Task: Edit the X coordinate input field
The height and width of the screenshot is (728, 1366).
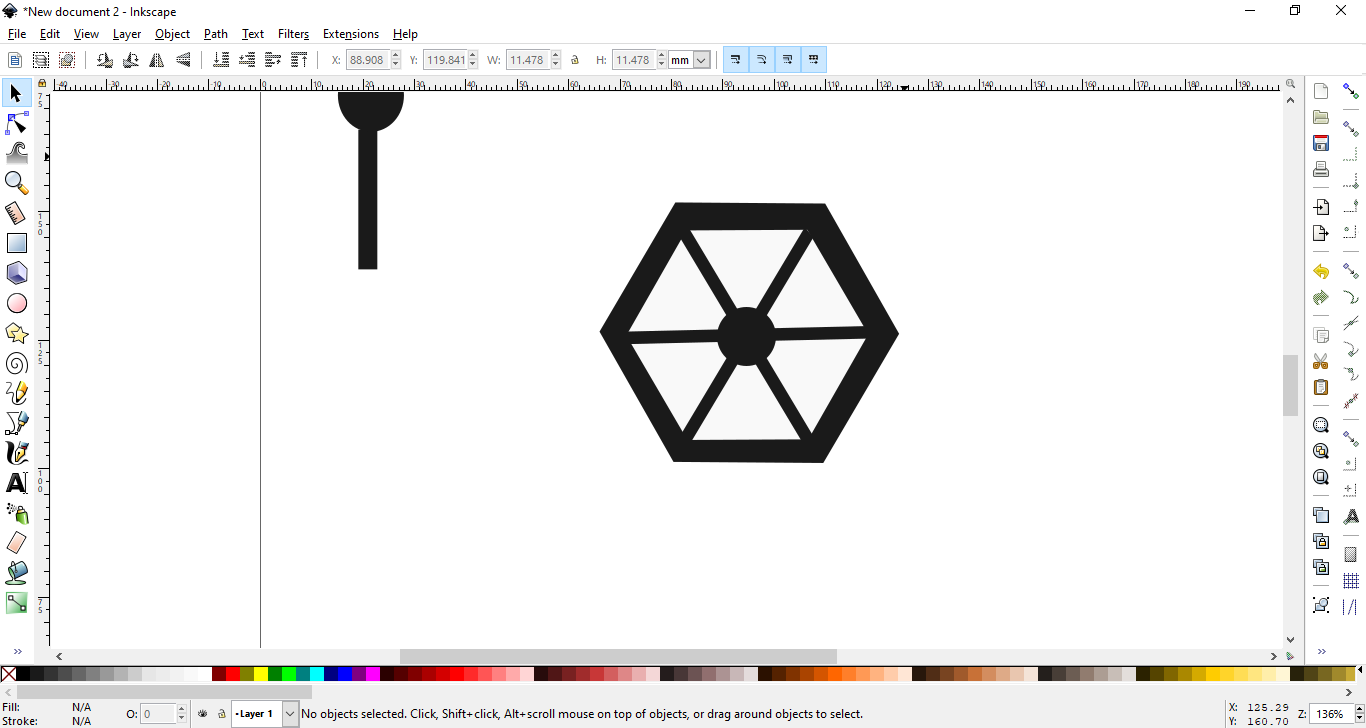Action: [367, 59]
